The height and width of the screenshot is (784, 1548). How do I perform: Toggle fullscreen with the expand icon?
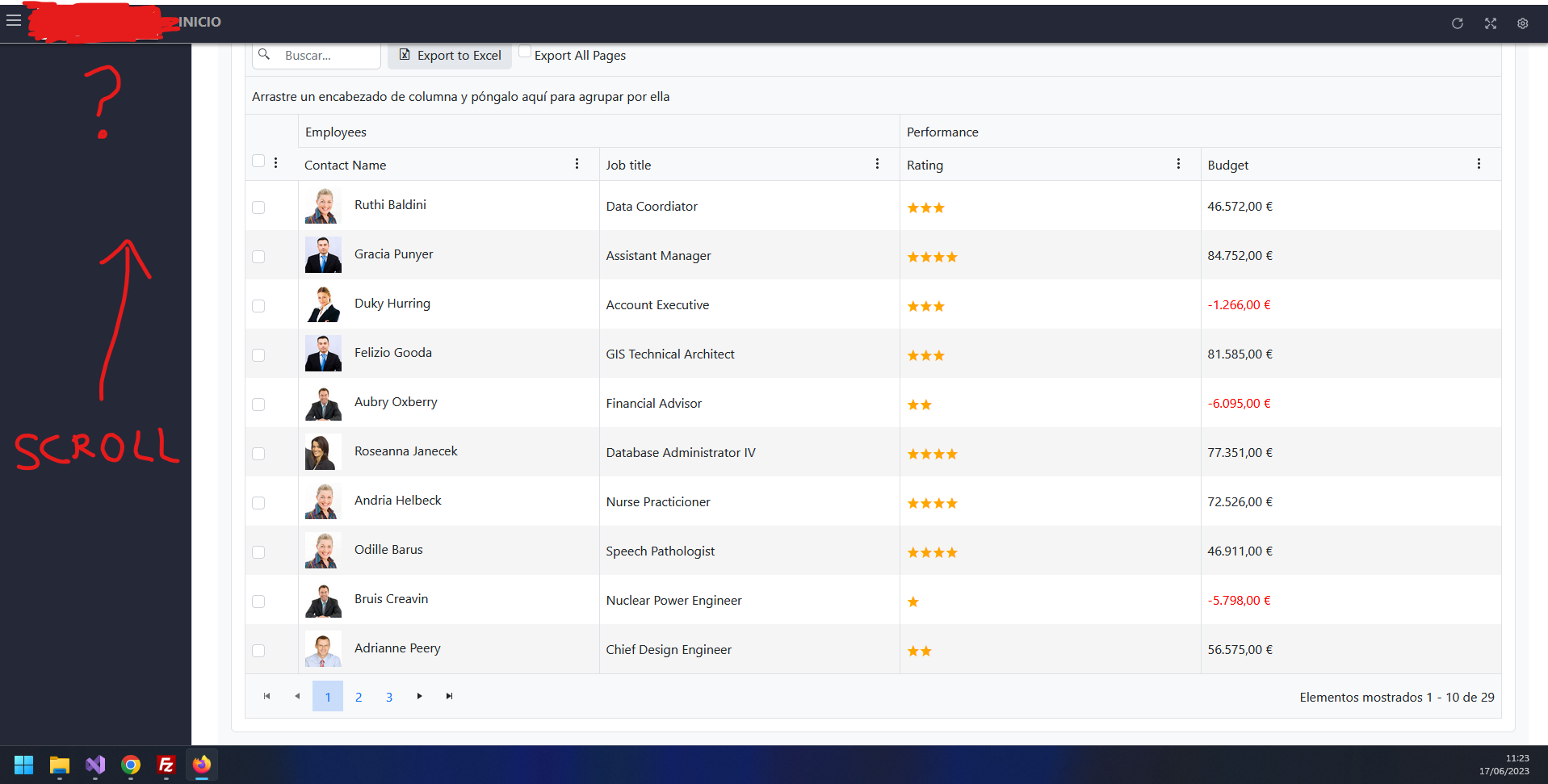[1491, 23]
